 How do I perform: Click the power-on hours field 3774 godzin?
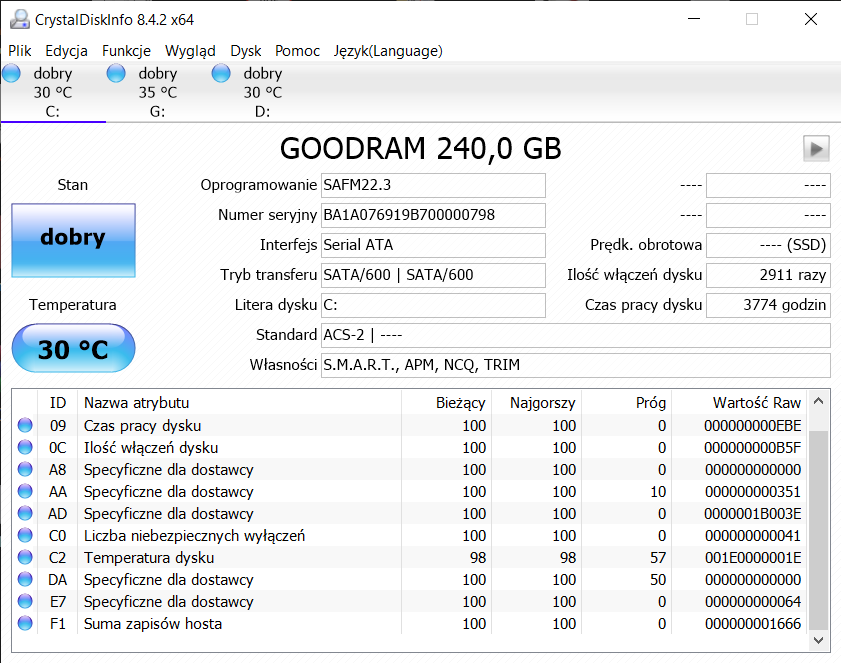768,305
